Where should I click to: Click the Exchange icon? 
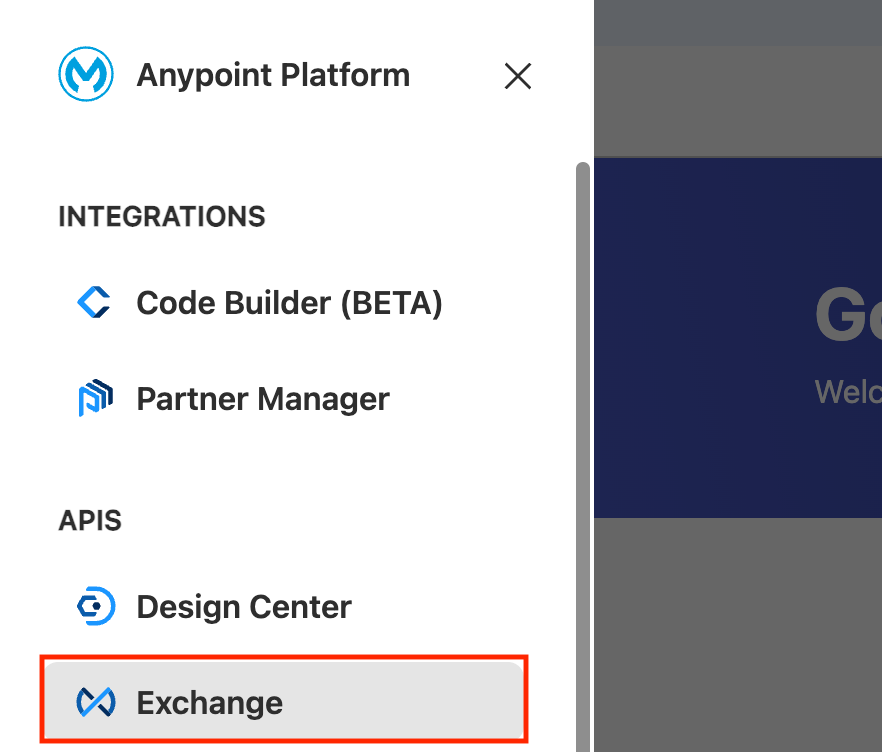pos(95,703)
